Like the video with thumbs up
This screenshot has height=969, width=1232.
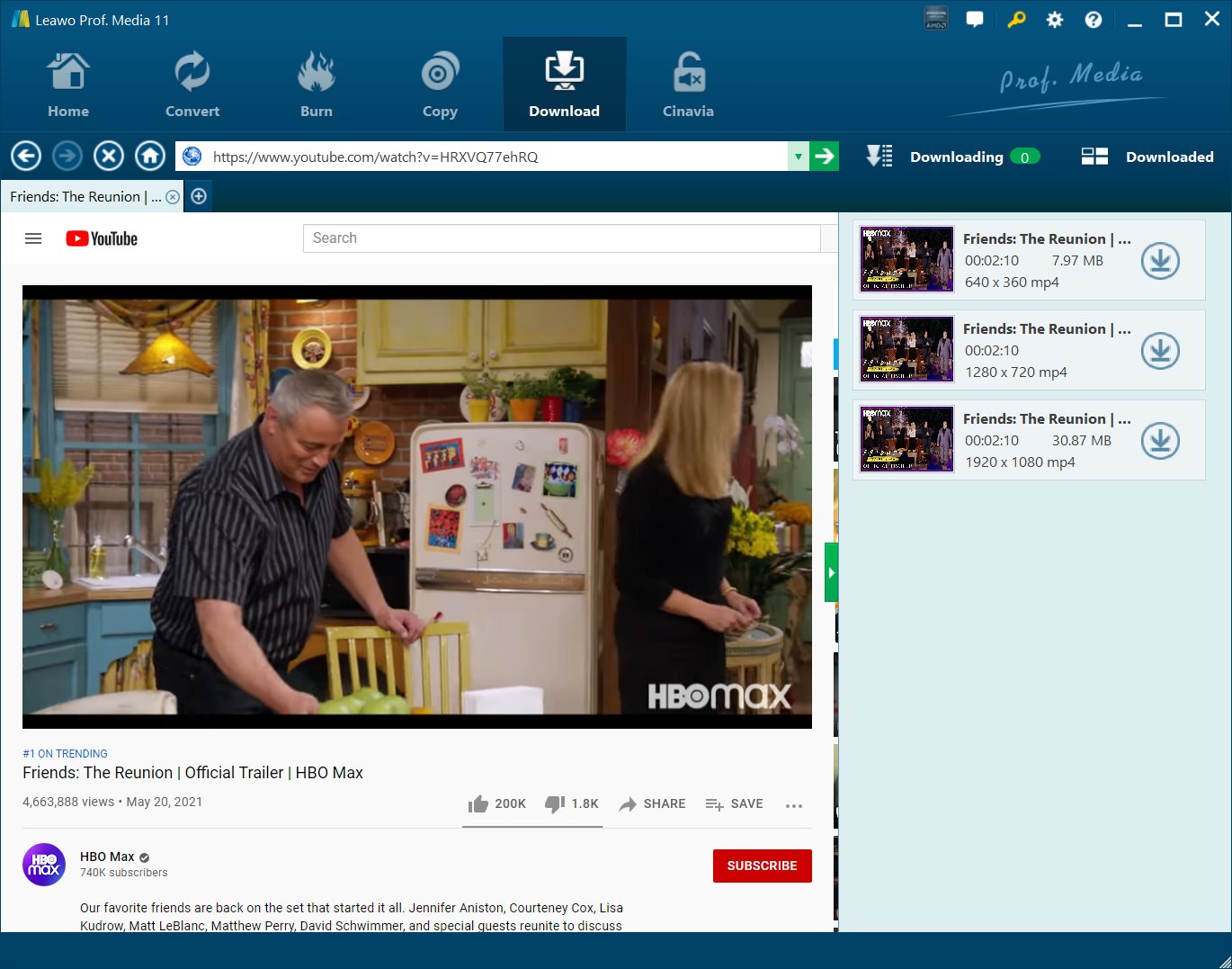(x=478, y=804)
